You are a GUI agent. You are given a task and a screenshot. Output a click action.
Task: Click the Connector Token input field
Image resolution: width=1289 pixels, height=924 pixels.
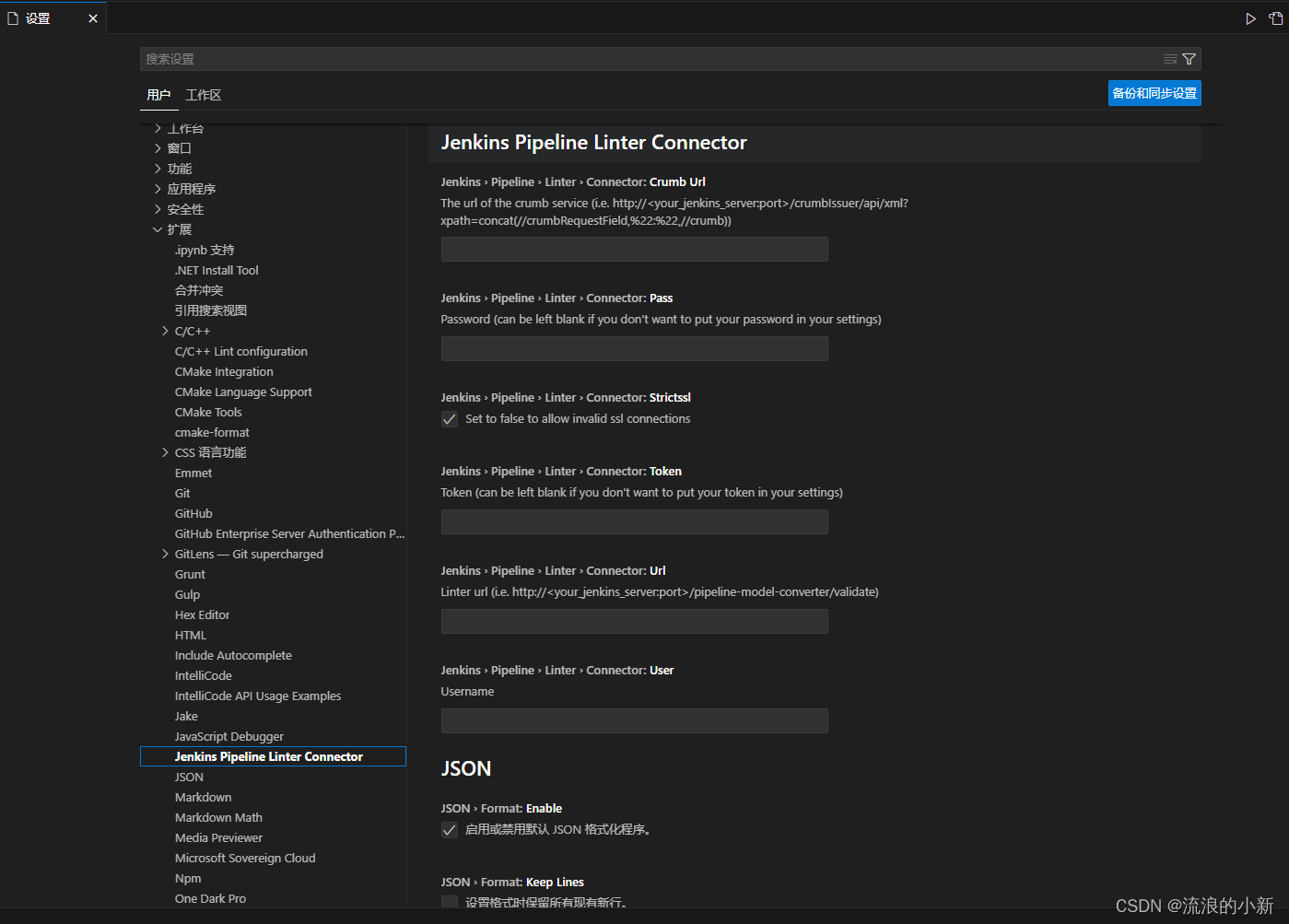coord(635,521)
